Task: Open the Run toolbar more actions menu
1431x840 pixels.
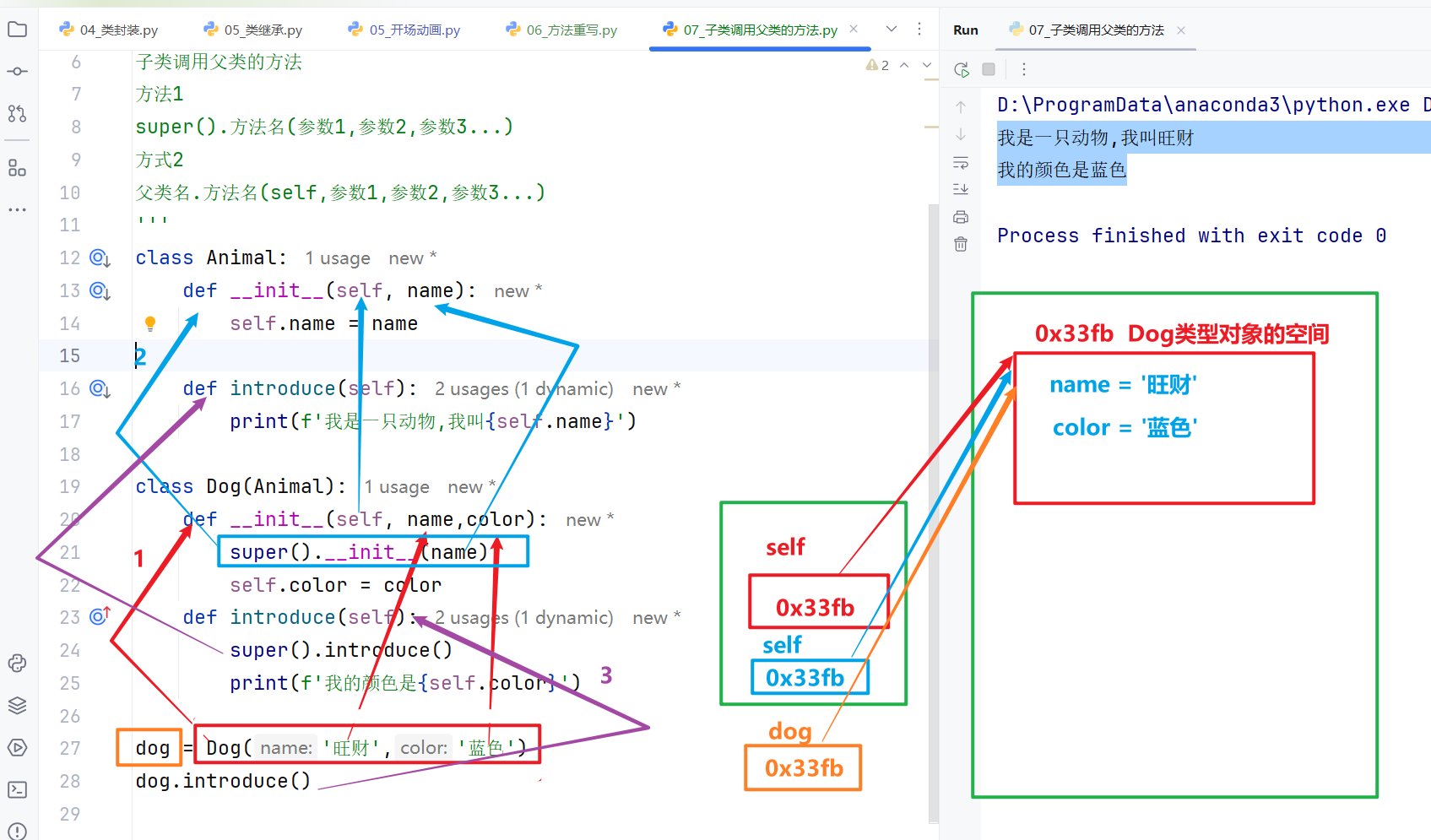Action: click(x=1024, y=69)
